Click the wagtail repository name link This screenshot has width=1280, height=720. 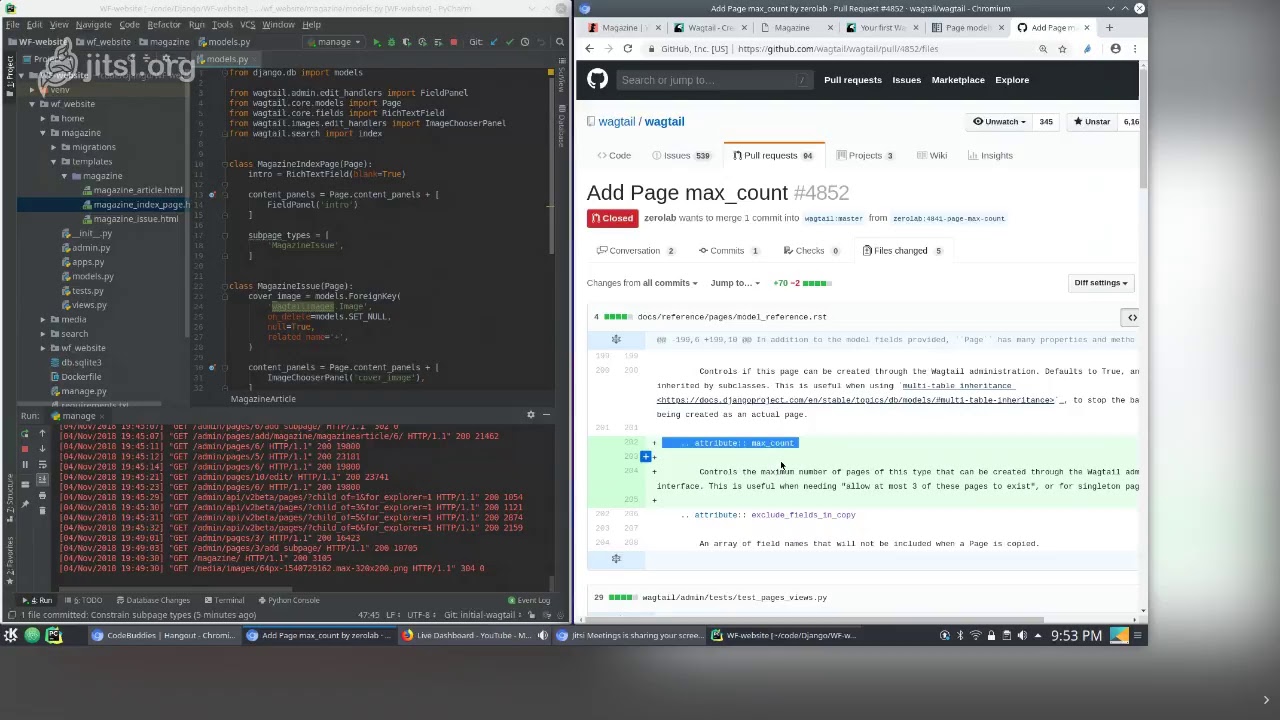click(x=664, y=122)
